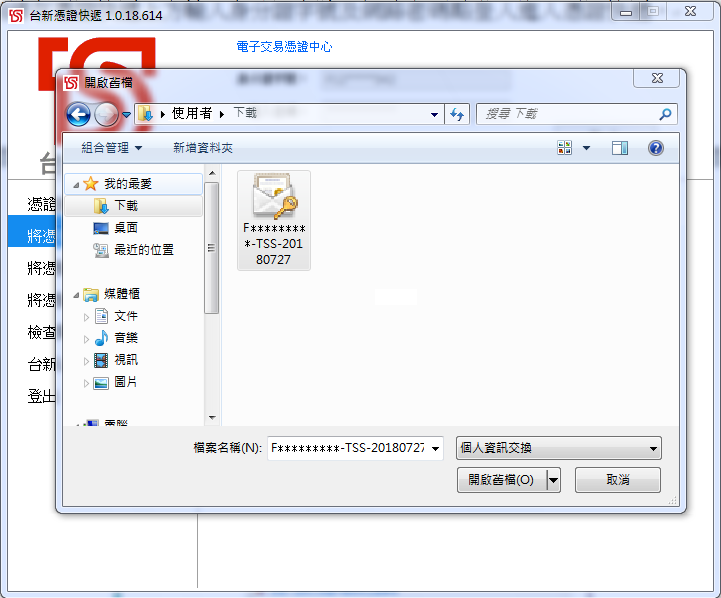Screen dimensions: 721x598
Task: Open the file type dropdown 個人資訊交換
Action: click(x=559, y=449)
